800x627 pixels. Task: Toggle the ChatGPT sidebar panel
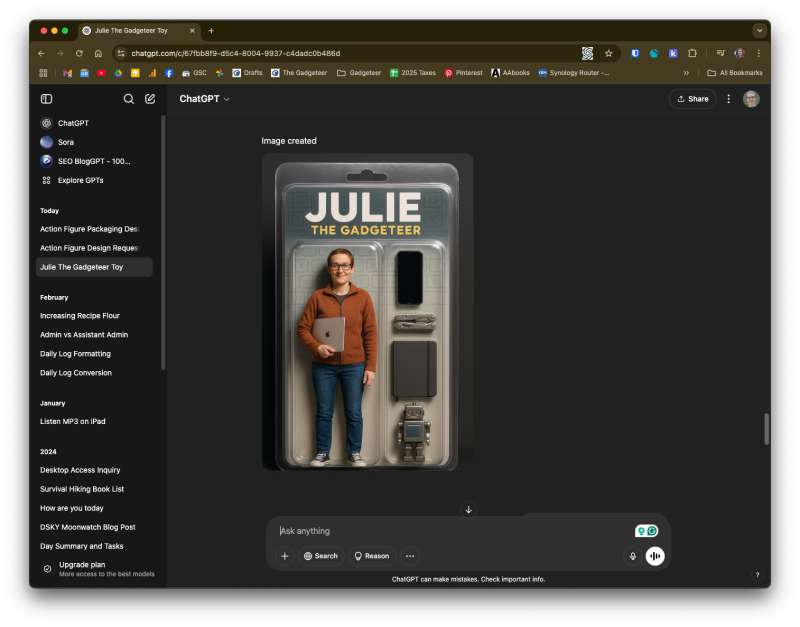pos(46,99)
